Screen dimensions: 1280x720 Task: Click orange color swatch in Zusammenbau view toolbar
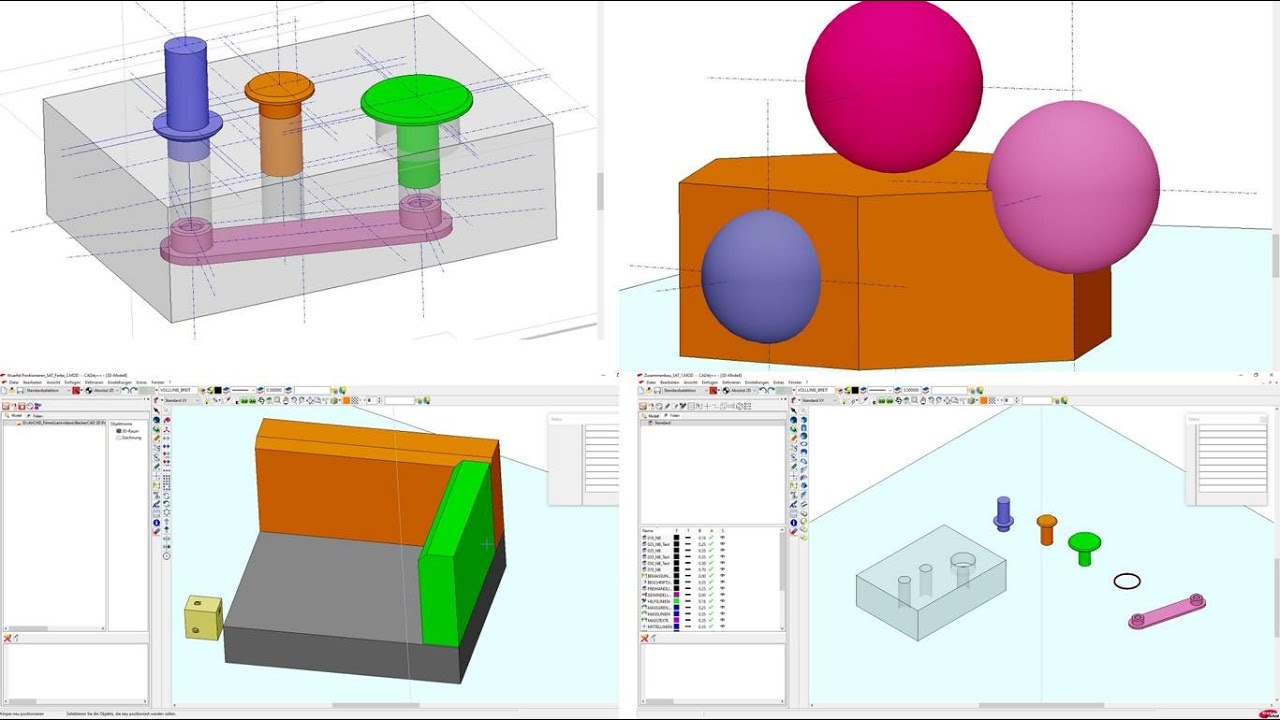pyautogui.click(x=983, y=400)
